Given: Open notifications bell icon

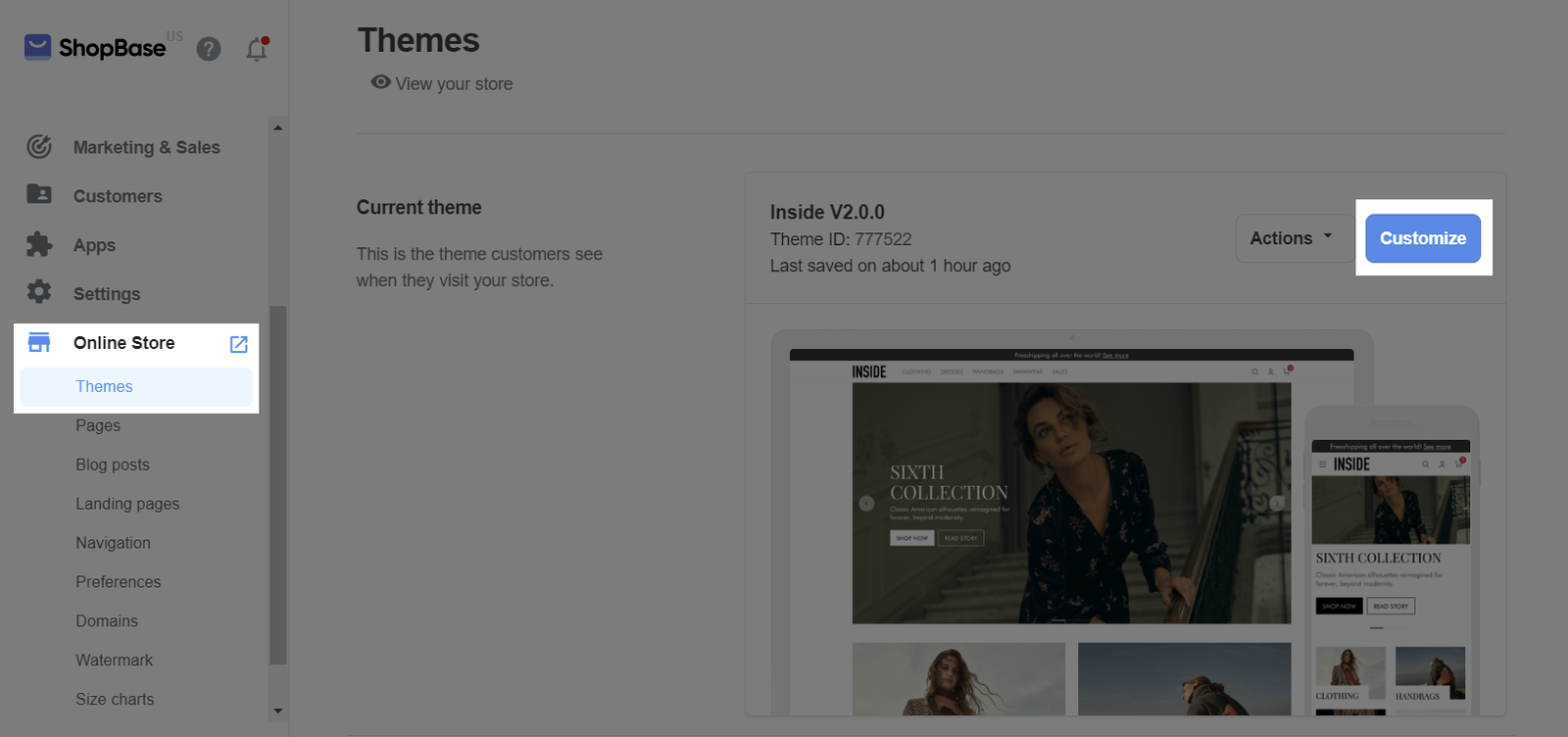Looking at the screenshot, I should [x=257, y=49].
